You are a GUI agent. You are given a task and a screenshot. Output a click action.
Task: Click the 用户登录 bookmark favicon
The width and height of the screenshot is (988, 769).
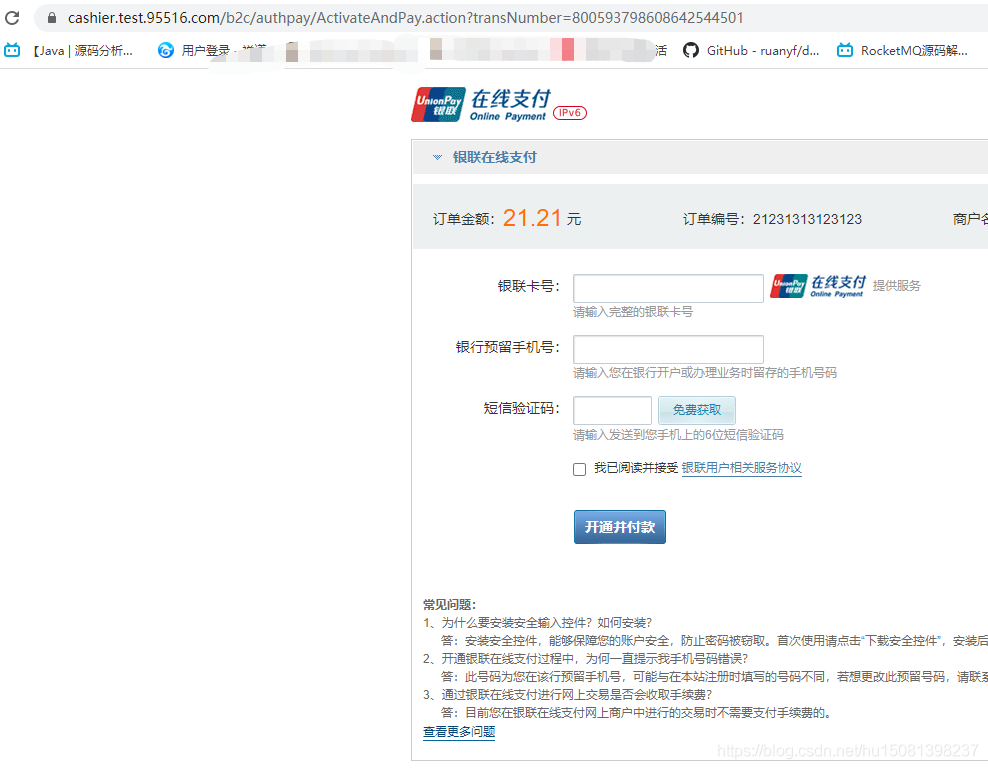click(x=165, y=50)
